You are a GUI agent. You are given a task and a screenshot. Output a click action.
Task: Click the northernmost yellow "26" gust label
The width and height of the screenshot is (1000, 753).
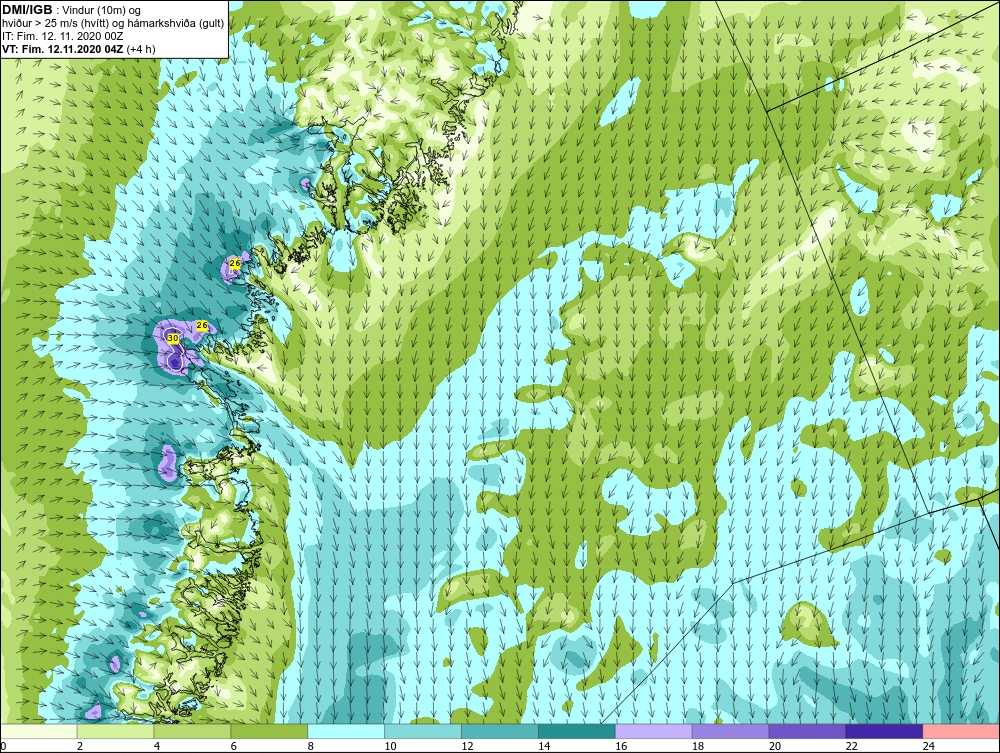coord(235,263)
